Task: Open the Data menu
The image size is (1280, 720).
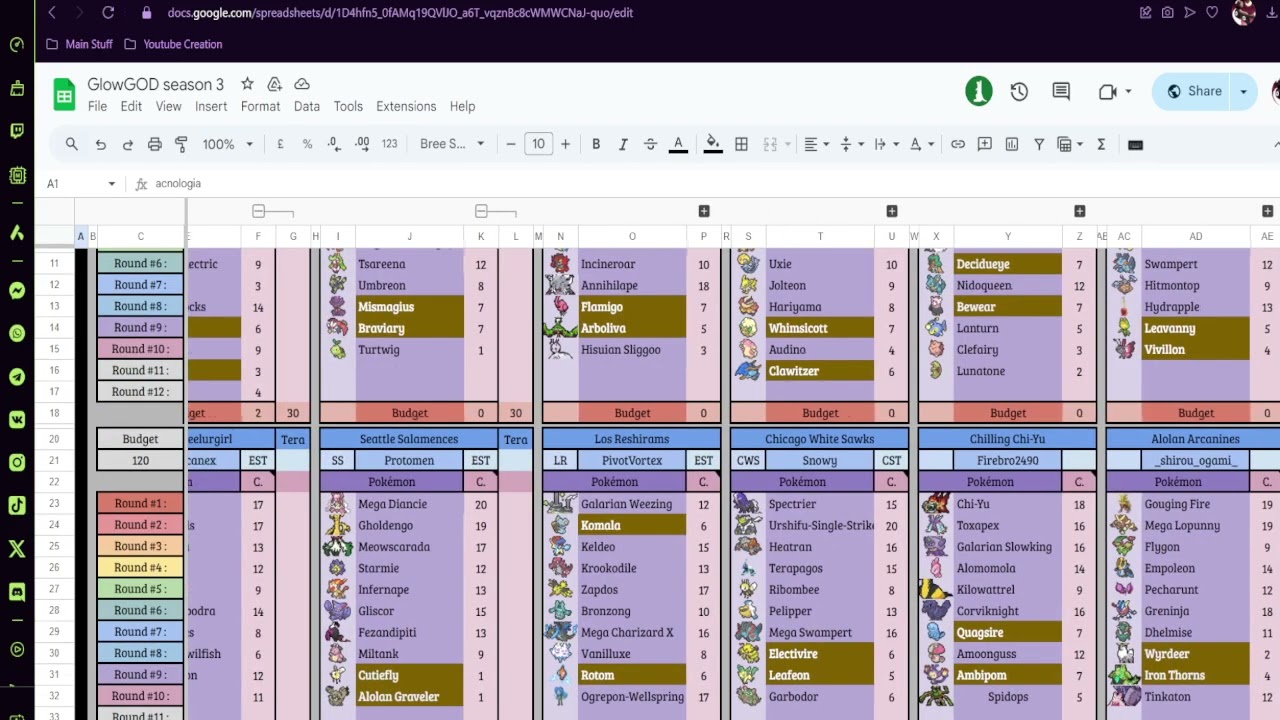Action: point(307,106)
